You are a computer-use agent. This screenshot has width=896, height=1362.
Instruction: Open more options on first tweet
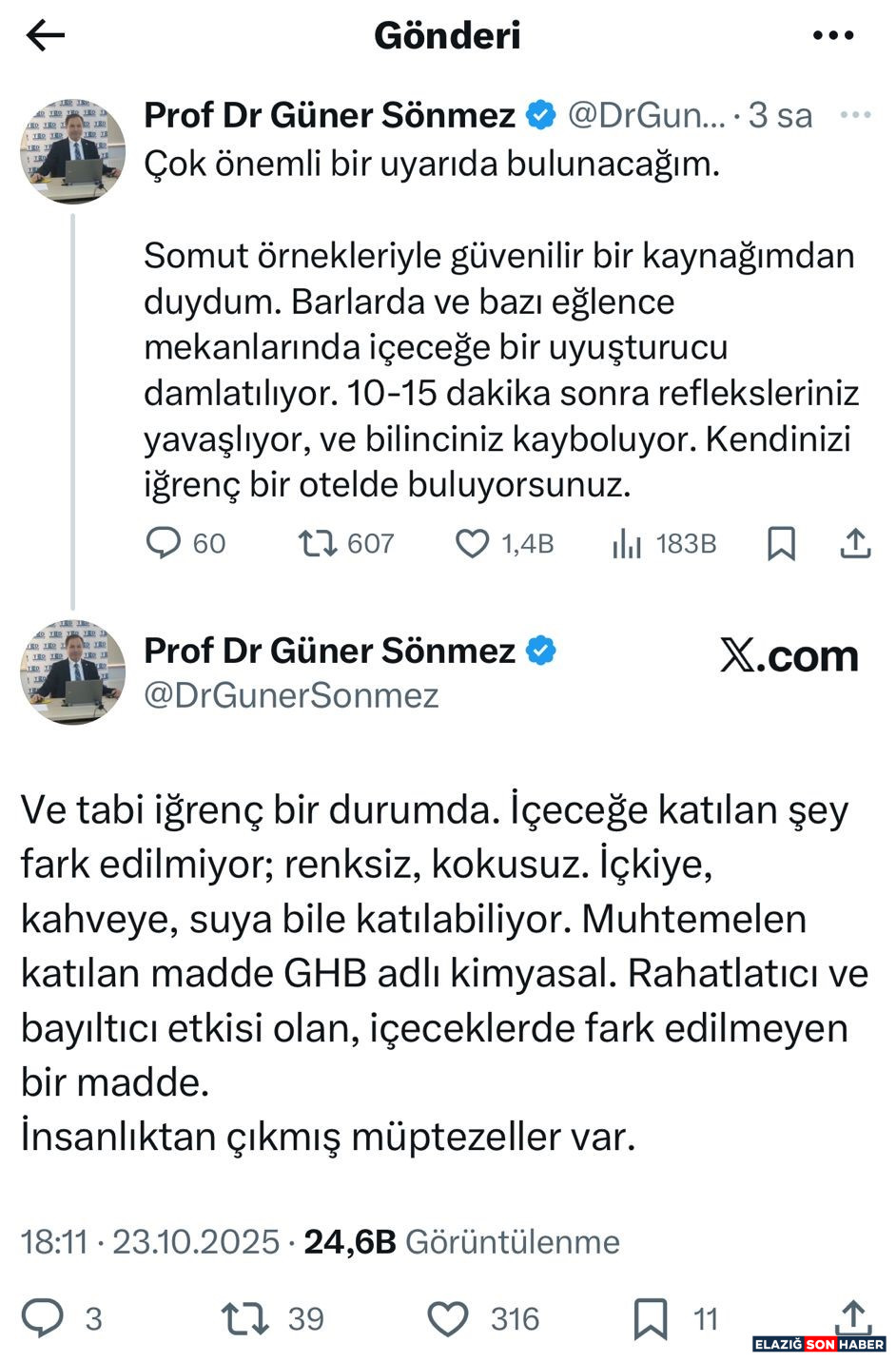tap(855, 115)
